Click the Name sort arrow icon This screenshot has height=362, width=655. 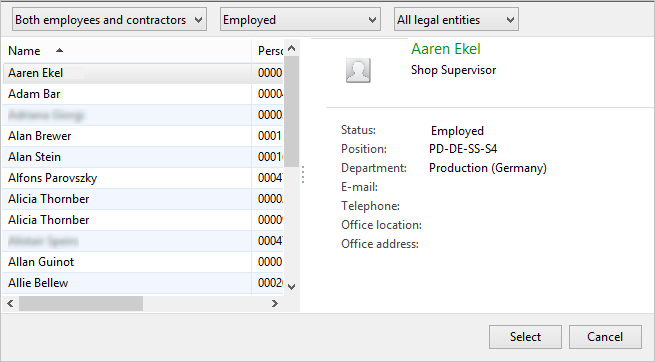(59, 51)
